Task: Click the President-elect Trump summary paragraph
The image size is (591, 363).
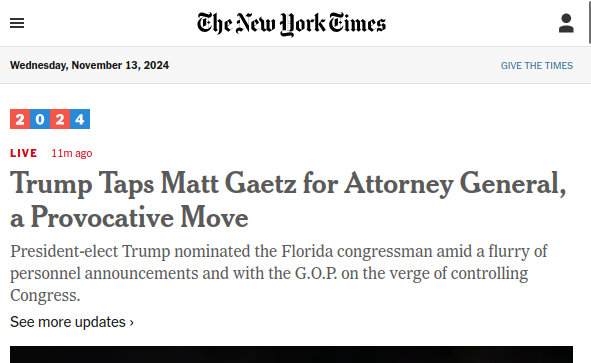Action: (279, 273)
